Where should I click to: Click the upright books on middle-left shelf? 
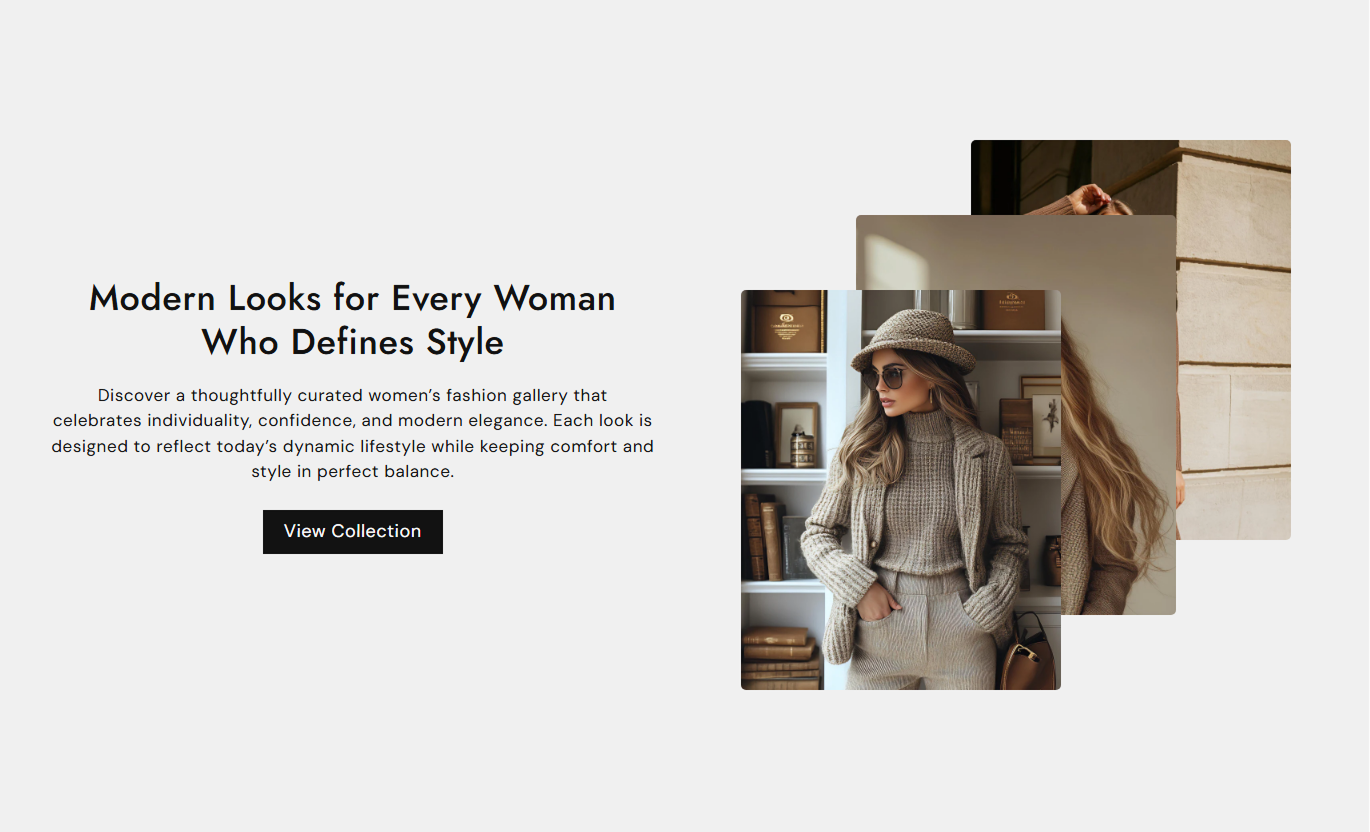(x=764, y=537)
